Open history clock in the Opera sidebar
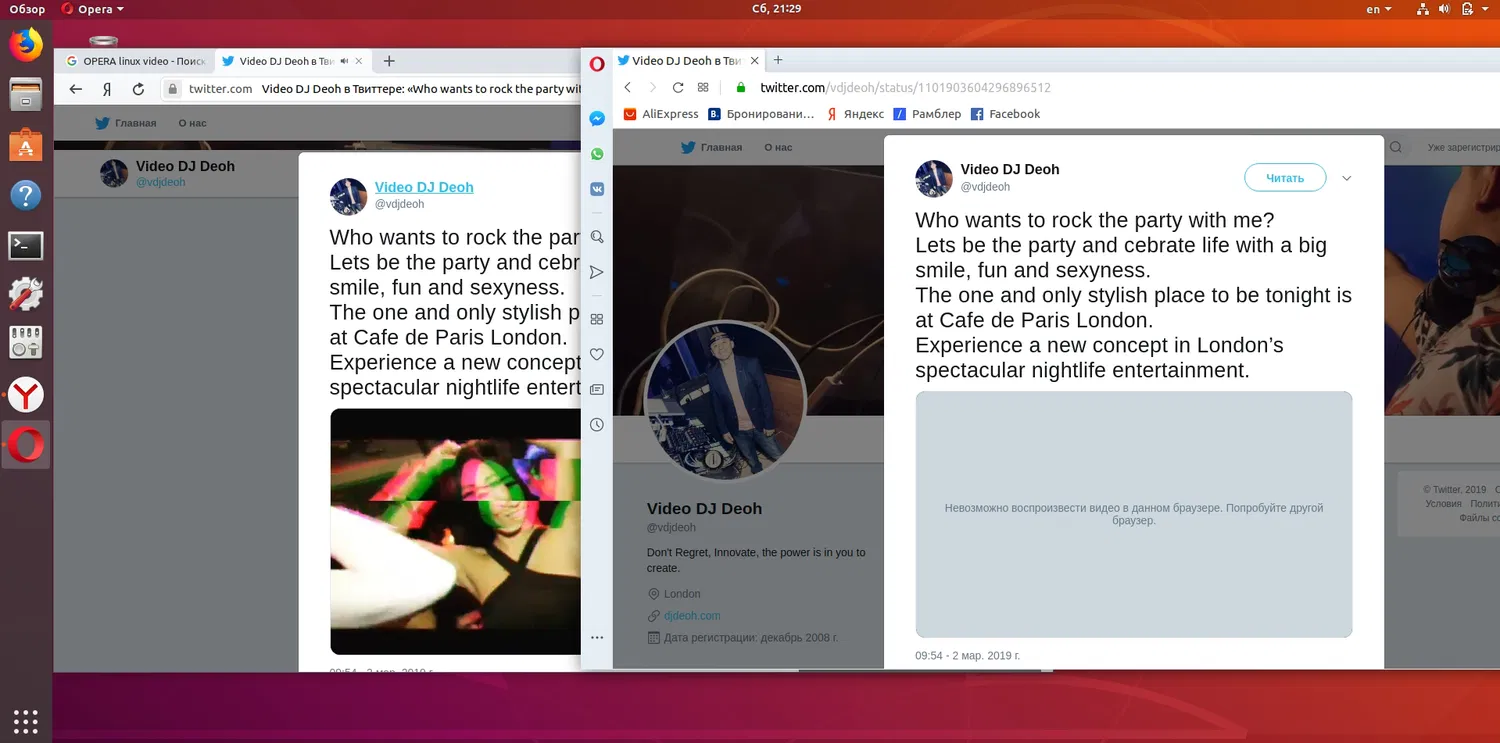 (x=597, y=425)
